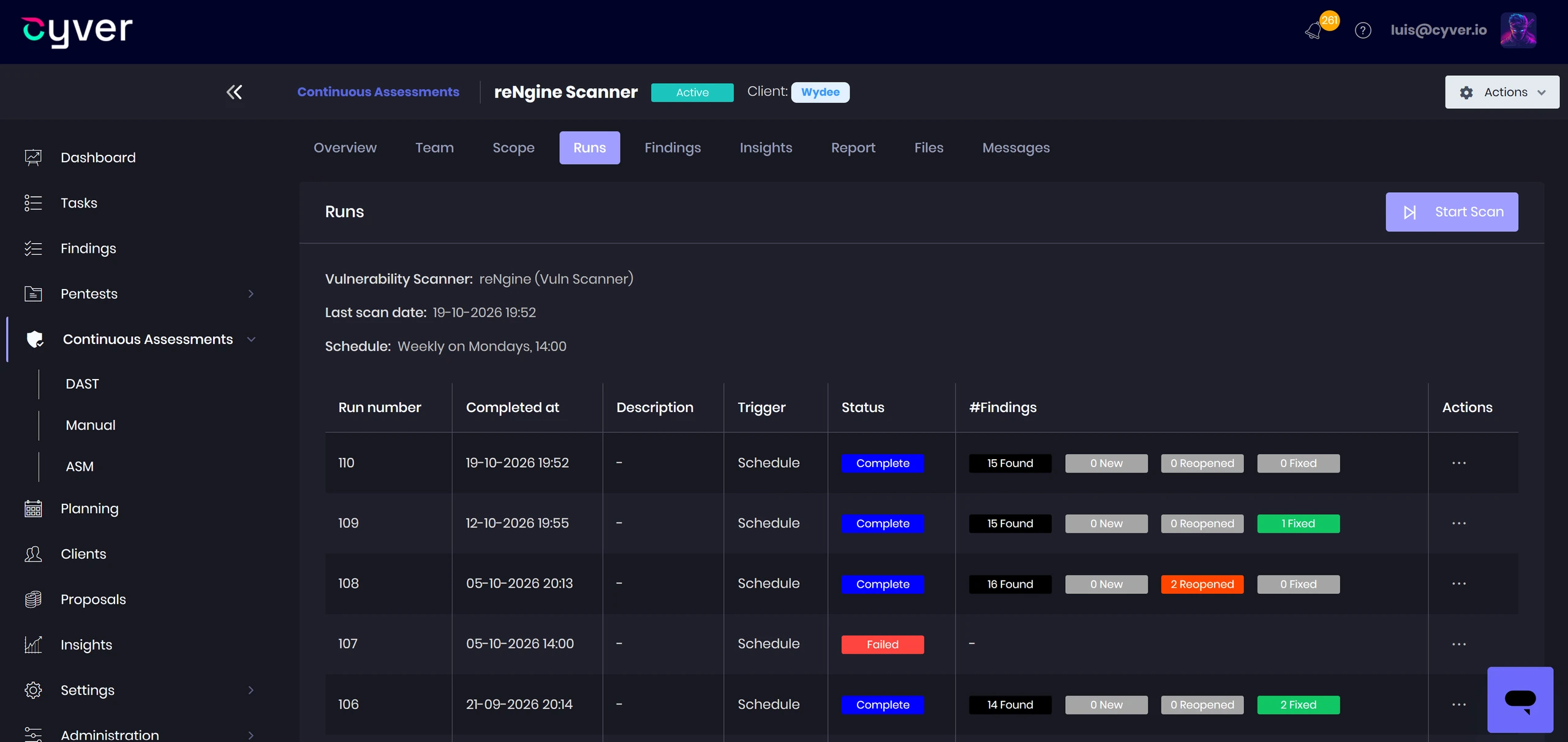Open row actions menu for run 107
The height and width of the screenshot is (742, 1568).
[1459, 644]
